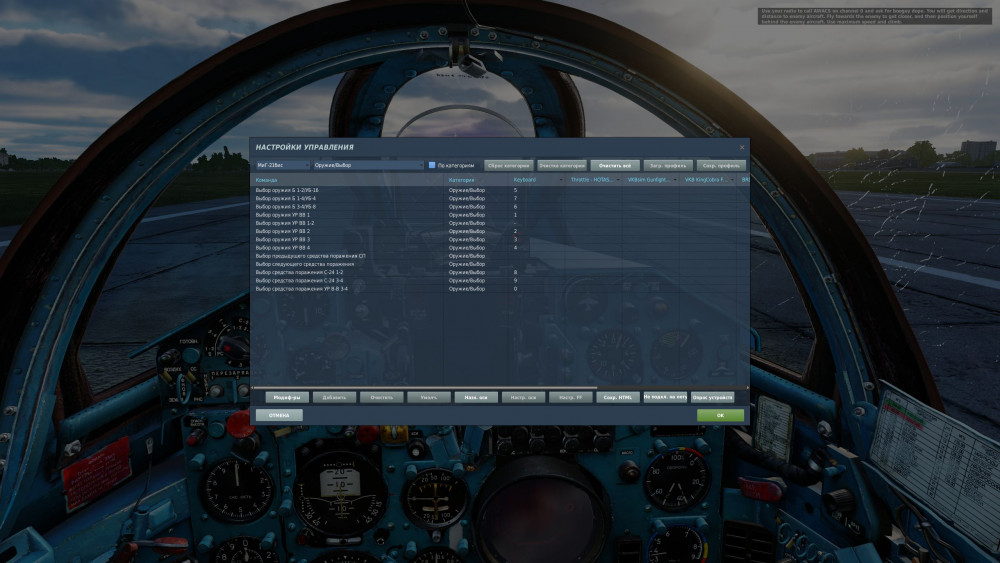Click the 'Сохр. профиль' button
The image size is (1000, 563).
(x=721, y=165)
